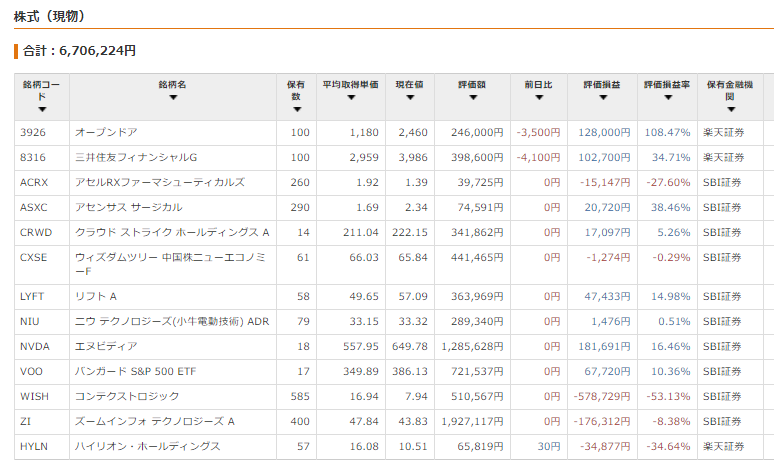Sort by 評価額 column arrow
Viewport: 774px width, 474px height.
(x=473, y=98)
